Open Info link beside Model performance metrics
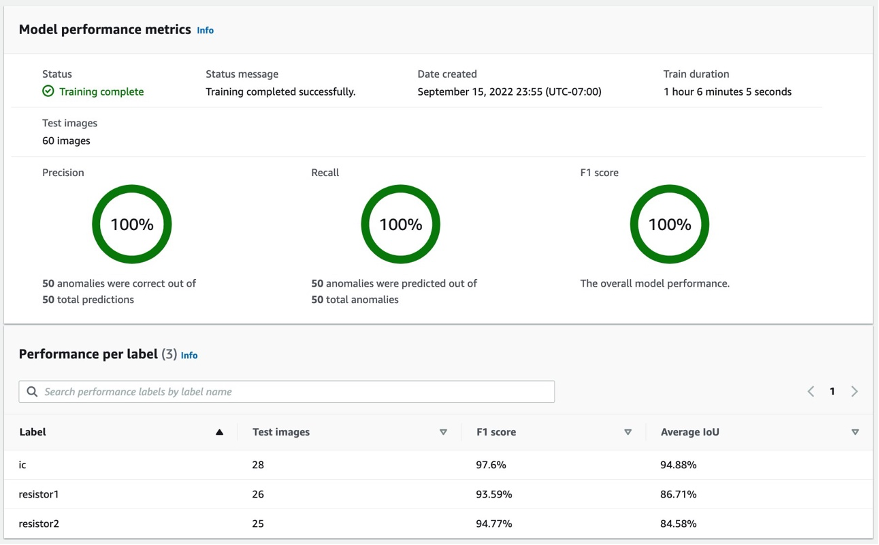 [x=205, y=30]
